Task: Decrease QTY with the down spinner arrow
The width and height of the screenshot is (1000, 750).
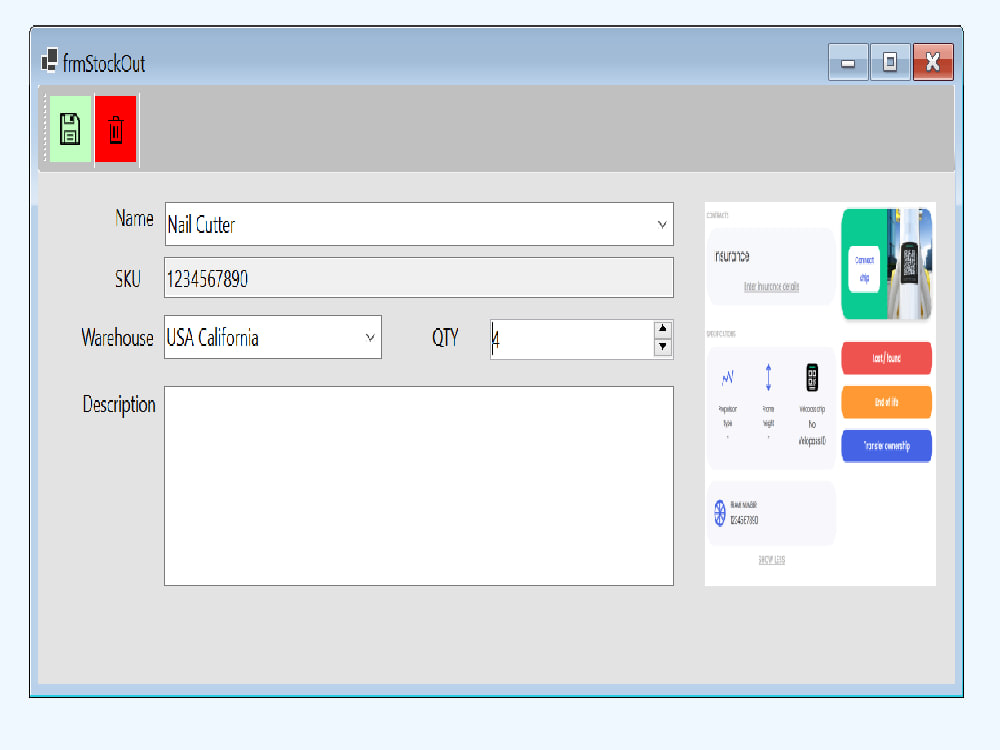Action: [663, 347]
